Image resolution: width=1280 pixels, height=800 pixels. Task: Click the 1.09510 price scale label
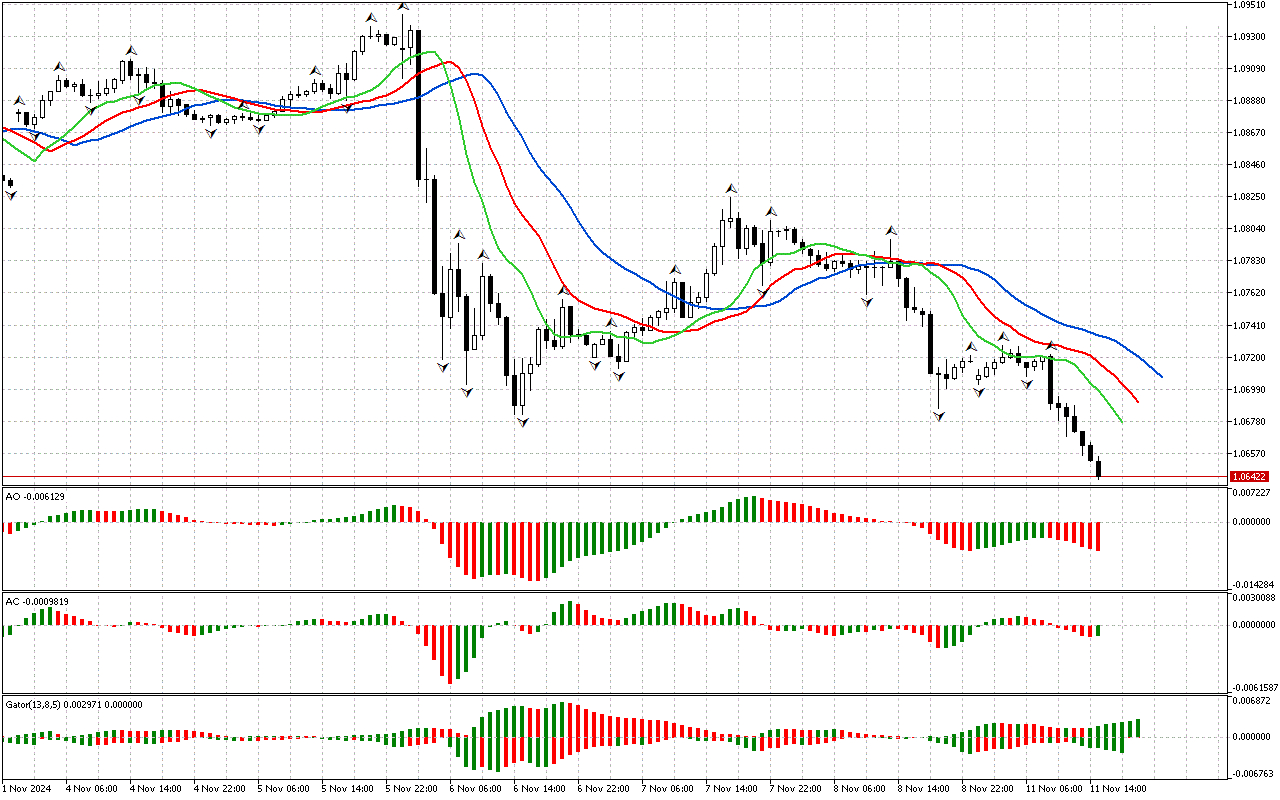(x=1250, y=4)
